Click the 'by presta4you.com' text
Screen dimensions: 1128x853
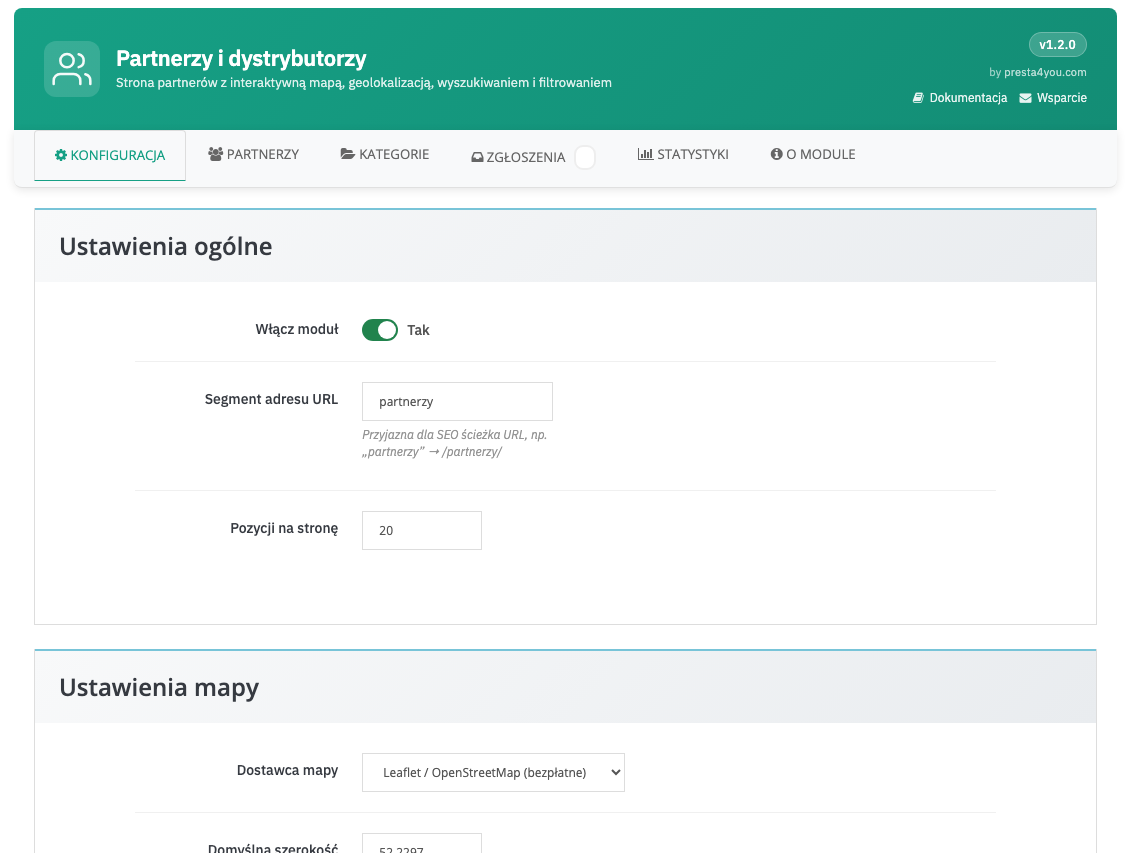coord(1038,72)
